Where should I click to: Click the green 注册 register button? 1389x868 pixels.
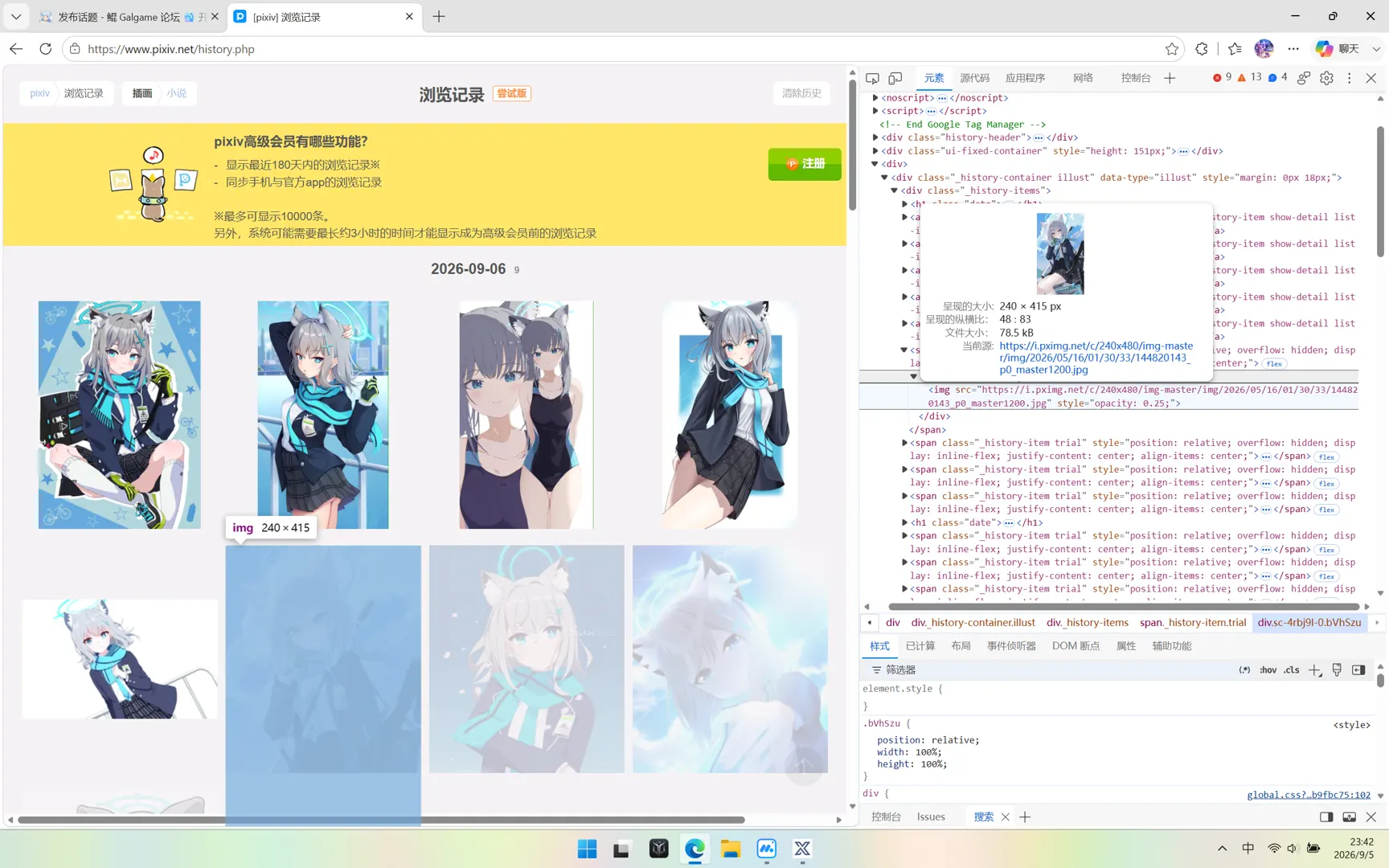(805, 164)
